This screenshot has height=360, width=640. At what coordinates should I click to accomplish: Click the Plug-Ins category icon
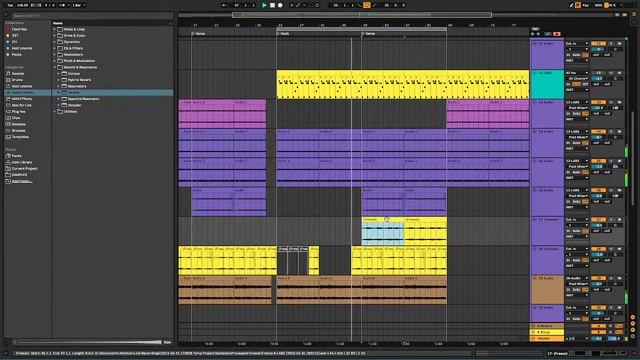click(8, 111)
